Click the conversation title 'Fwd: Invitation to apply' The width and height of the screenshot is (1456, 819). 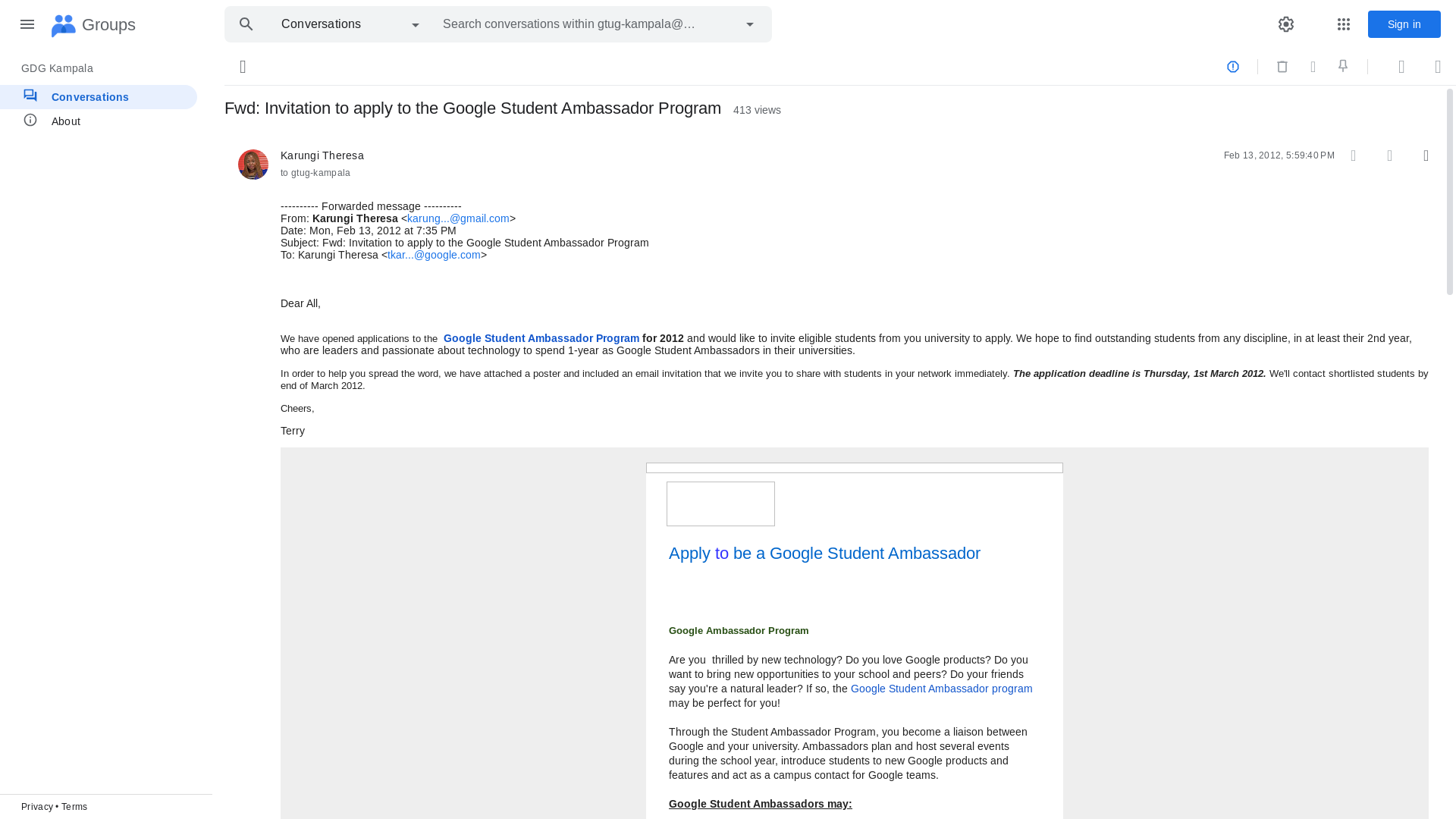click(x=472, y=108)
